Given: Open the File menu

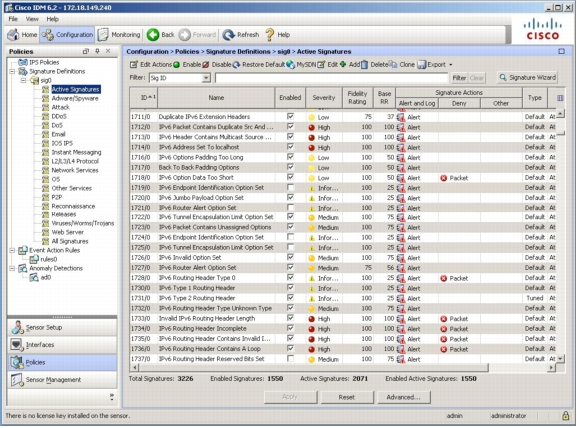Looking at the screenshot, I should (13, 19).
